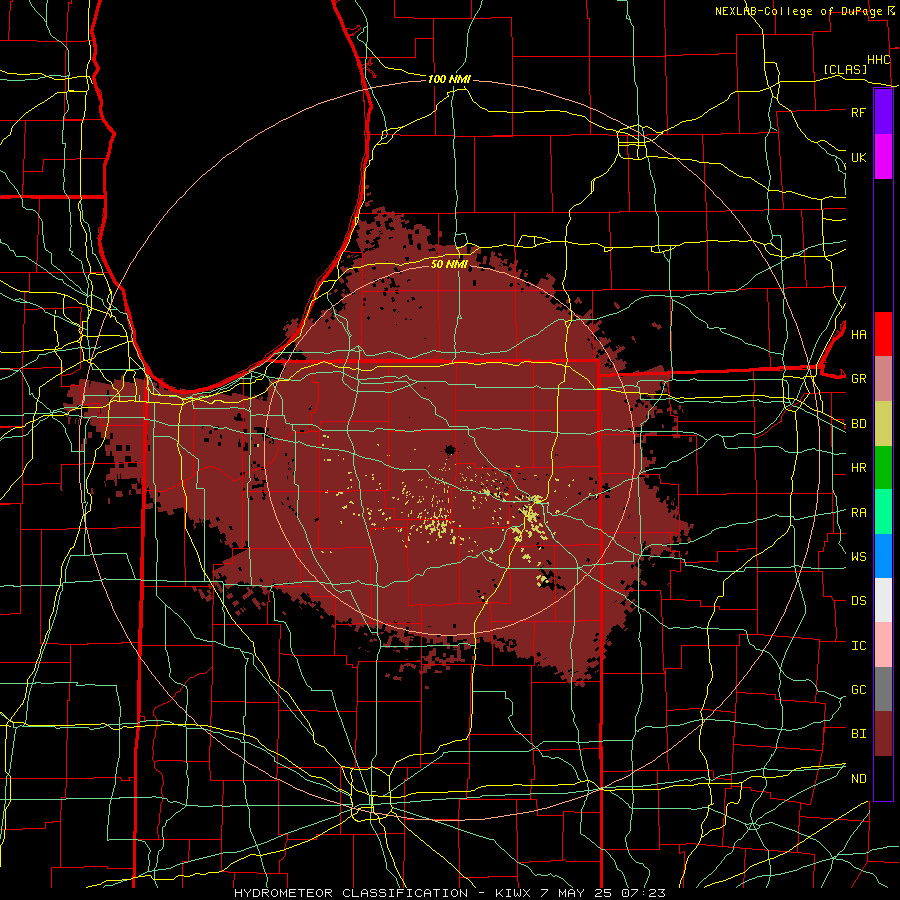
Task: Click the [CLAS] units label
Action: [845, 69]
